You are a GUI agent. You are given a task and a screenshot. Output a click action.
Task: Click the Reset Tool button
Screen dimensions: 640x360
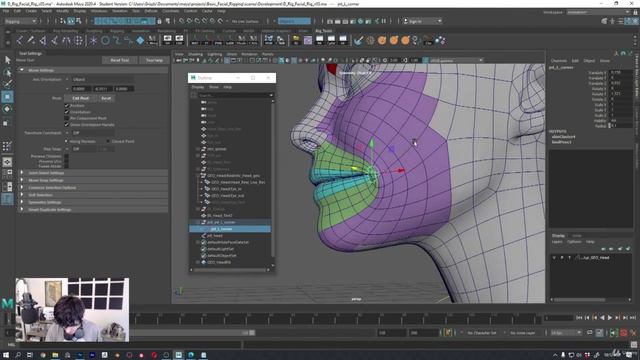tap(120, 60)
